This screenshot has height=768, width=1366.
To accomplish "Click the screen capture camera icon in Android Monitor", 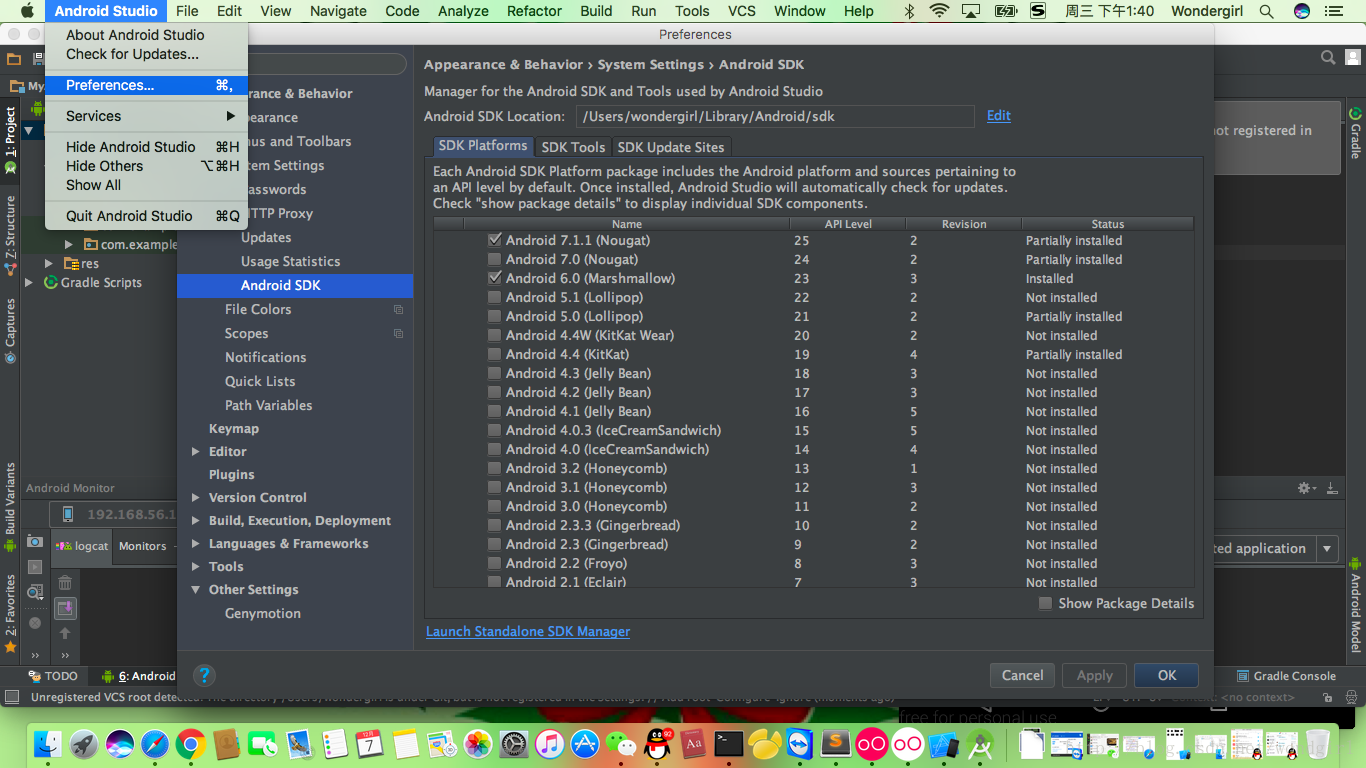I will pyautogui.click(x=35, y=541).
